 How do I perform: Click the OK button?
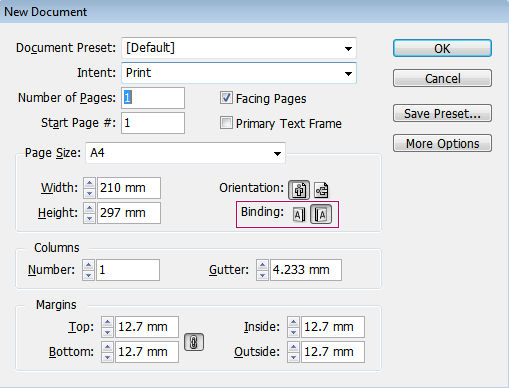[442, 48]
